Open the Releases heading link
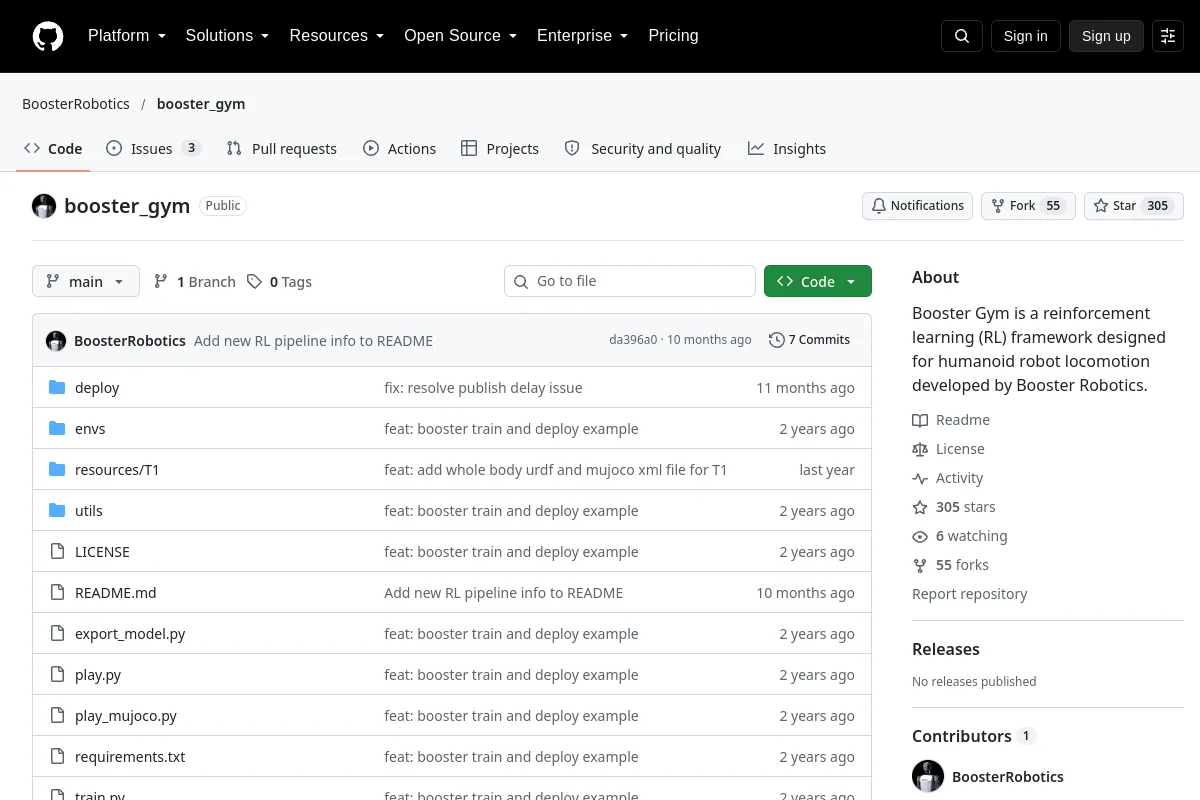This screenshot has height=800, width=1200. click(x=946, y=649)
